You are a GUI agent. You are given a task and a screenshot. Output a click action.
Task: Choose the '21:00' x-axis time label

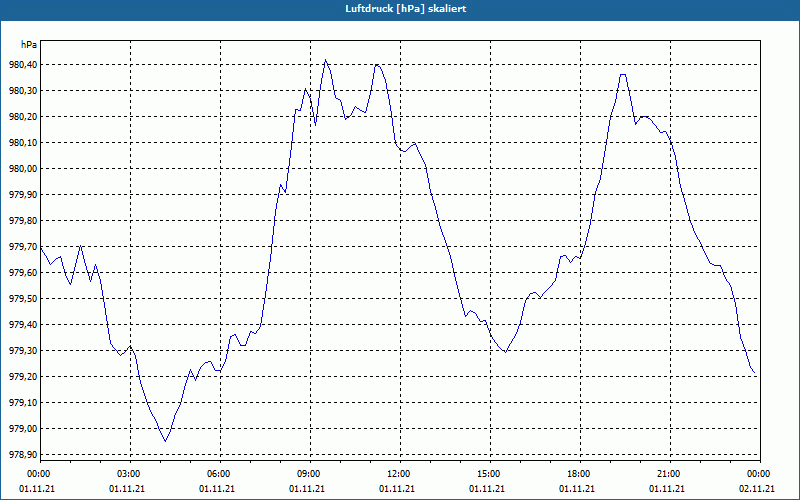click(x=670, y=474)
